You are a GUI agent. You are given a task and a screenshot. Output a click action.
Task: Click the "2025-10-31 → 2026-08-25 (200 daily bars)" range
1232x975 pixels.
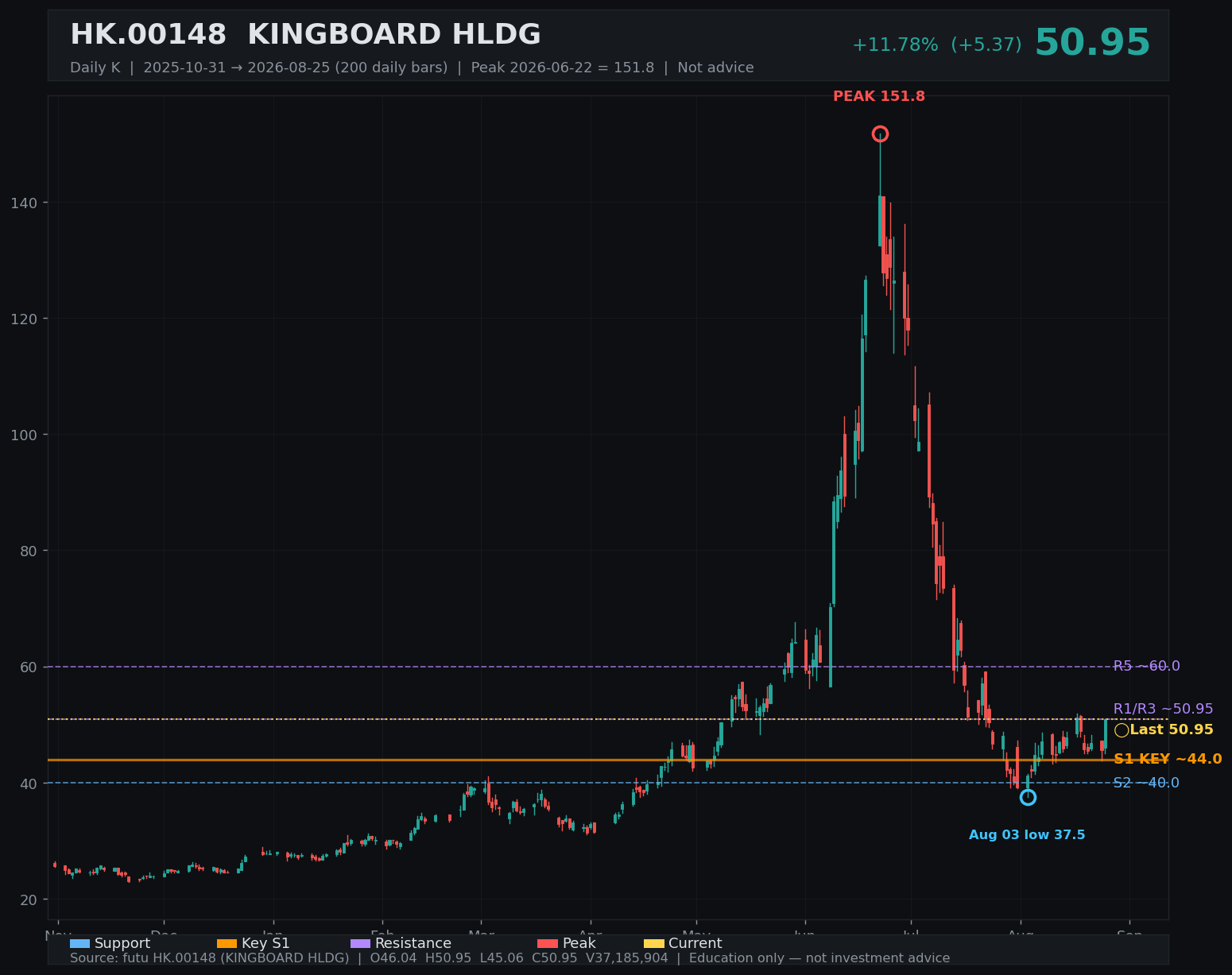click(x=296, y=68)
